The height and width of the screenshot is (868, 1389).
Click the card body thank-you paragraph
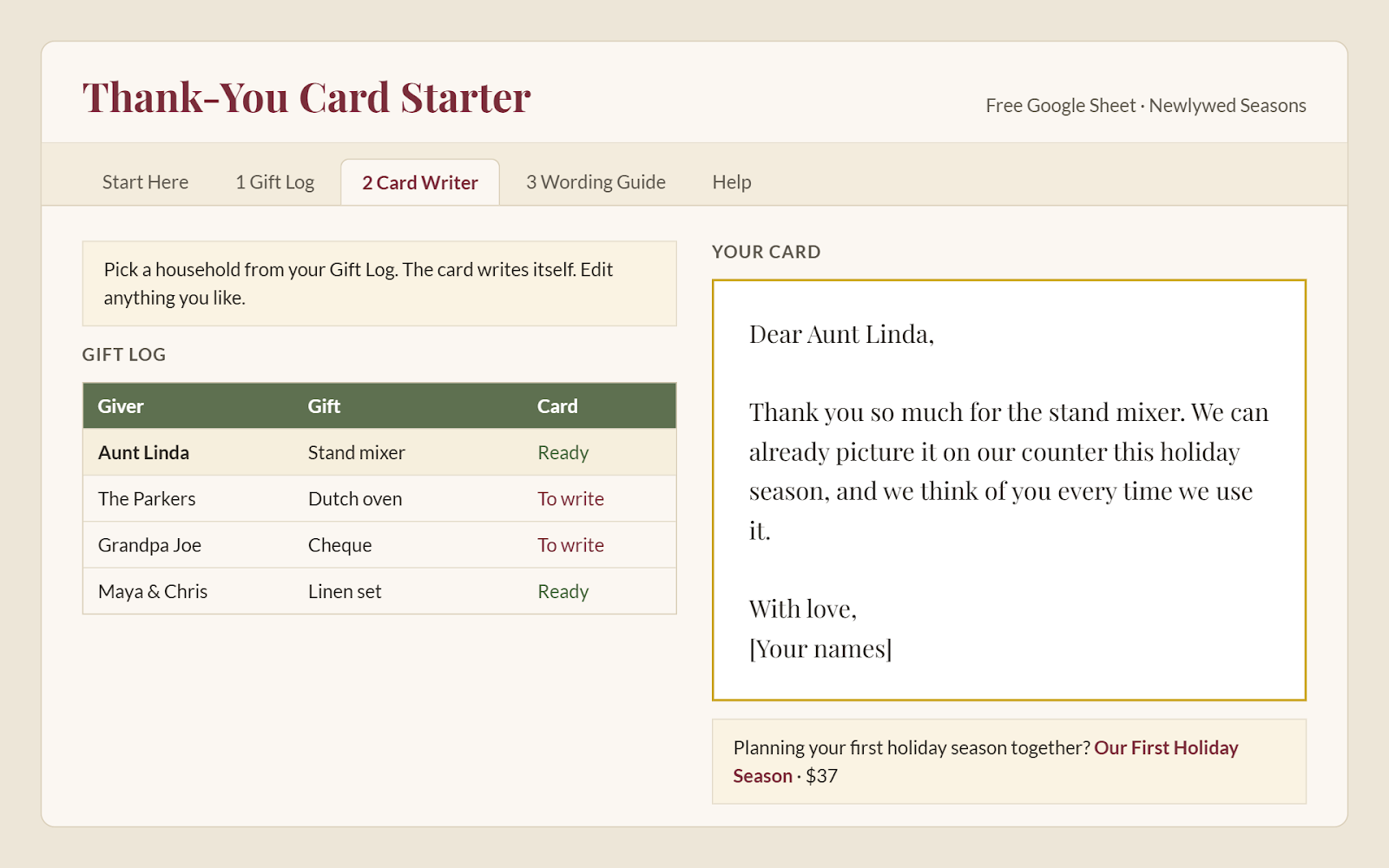tap(1009, 471)
